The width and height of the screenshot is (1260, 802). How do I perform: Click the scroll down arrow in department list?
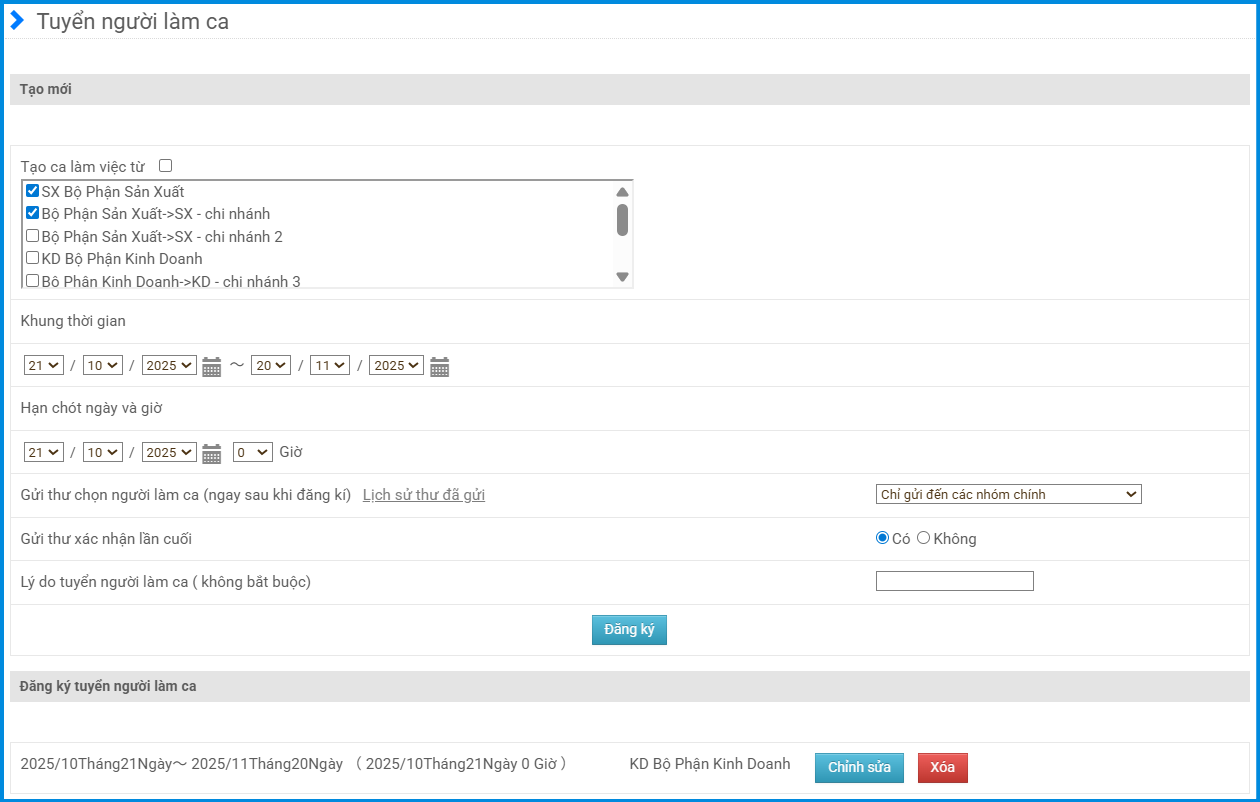[x=622, y=277]
